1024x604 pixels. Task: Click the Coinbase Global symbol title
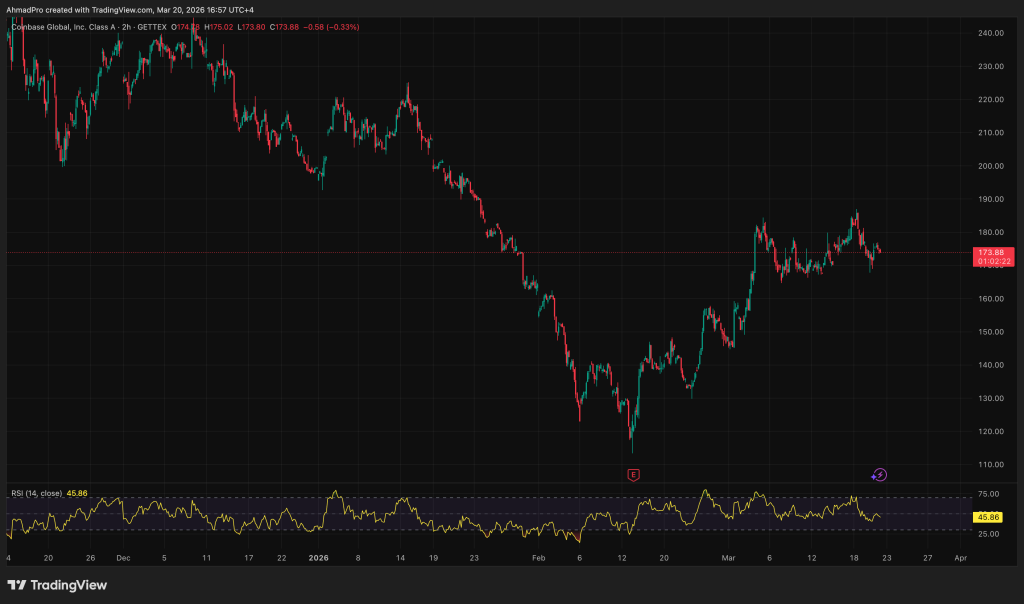72,24
